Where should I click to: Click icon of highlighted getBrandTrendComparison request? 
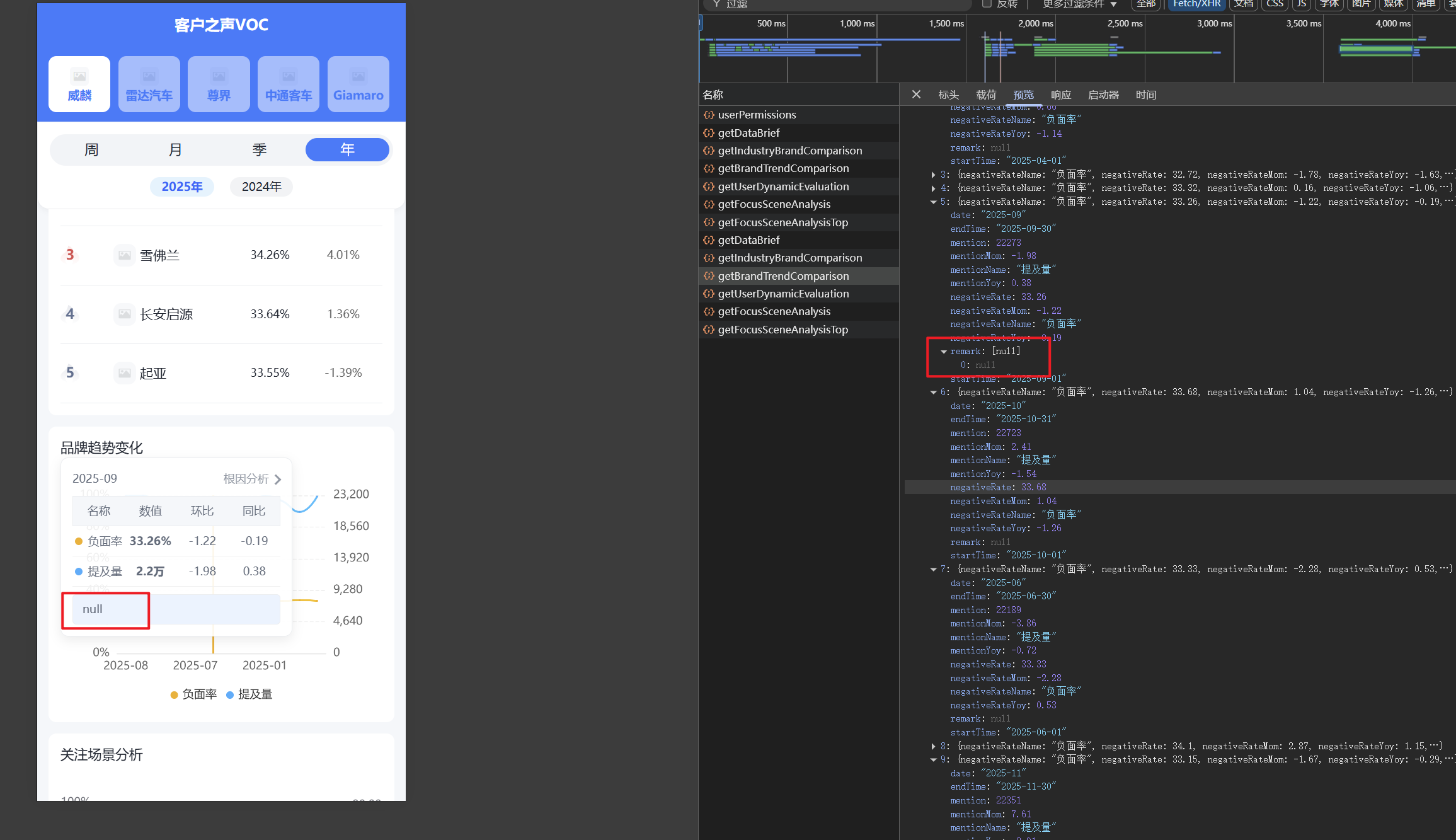click(x=709, y=276)
